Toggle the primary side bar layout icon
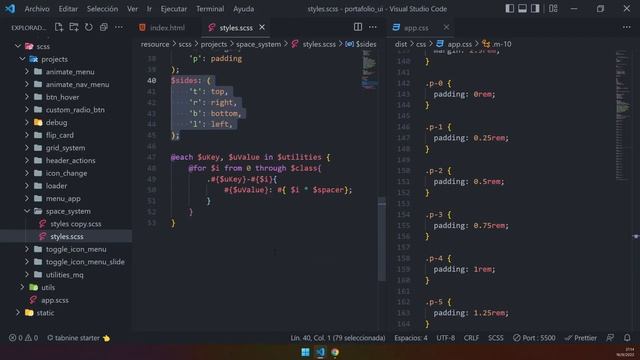 [509, 9]
